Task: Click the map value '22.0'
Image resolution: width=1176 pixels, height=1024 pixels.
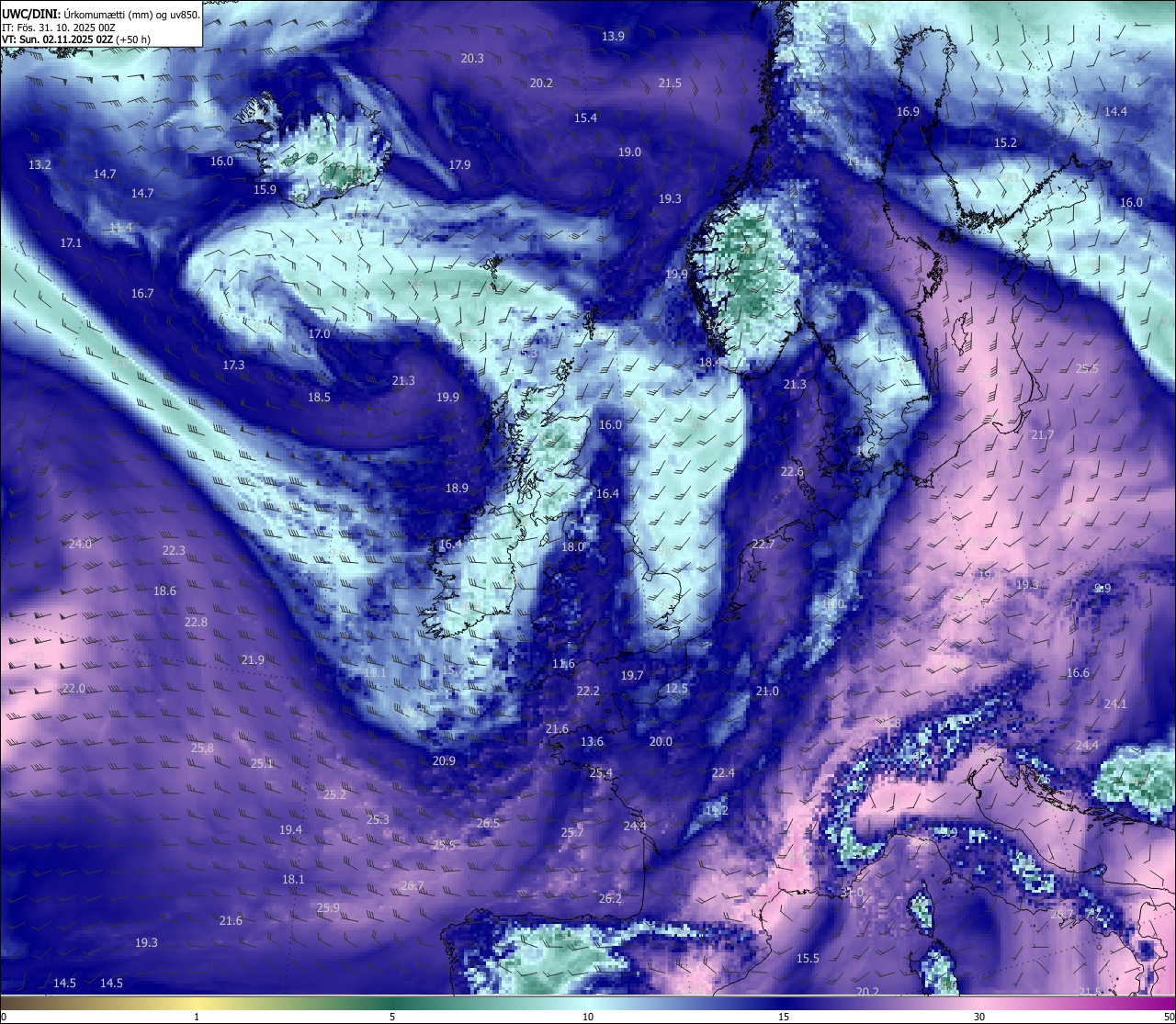Action: [x=73, y=688]
